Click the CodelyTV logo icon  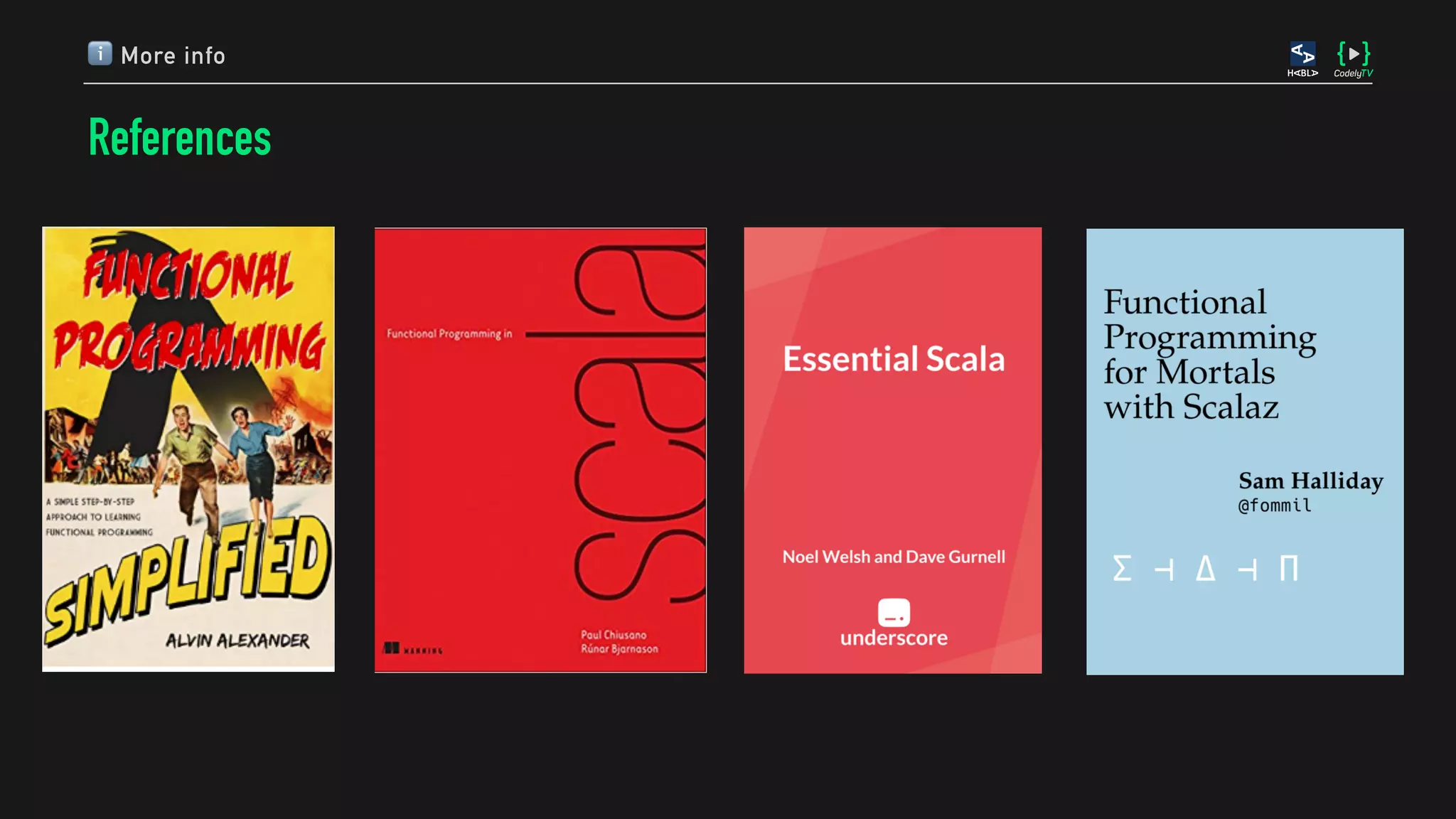1353,54
